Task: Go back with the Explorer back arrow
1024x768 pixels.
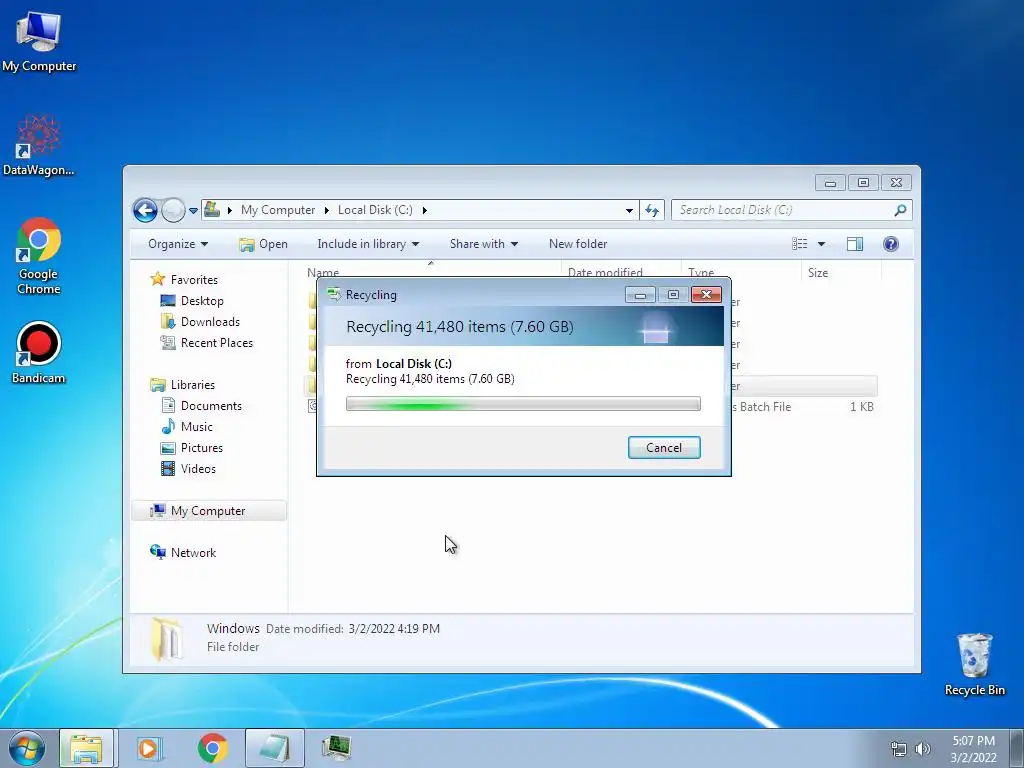Action: 145,210
